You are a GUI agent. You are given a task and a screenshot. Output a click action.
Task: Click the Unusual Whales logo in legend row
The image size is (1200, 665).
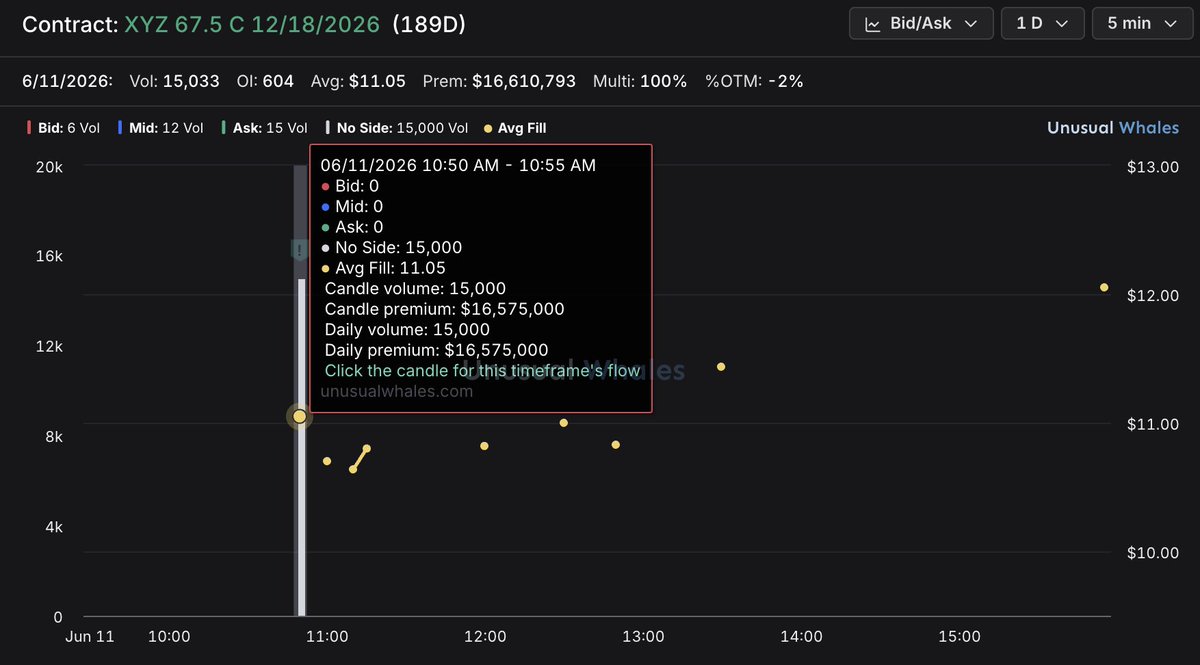[1113, 128]
